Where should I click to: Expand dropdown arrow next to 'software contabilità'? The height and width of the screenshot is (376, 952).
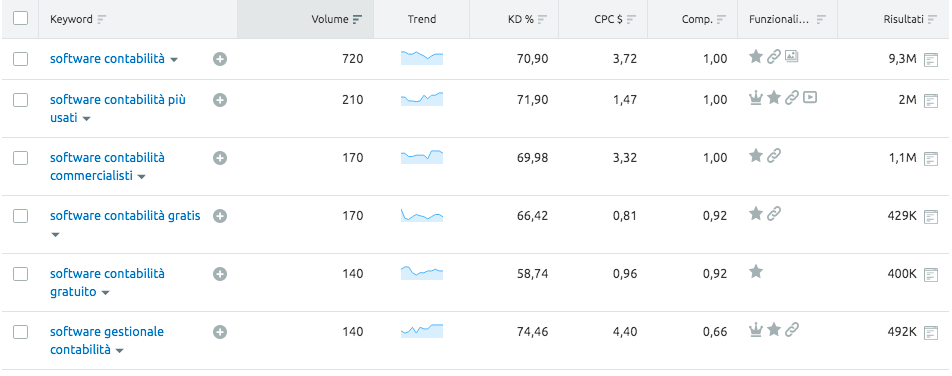click(x=174, y=60)
